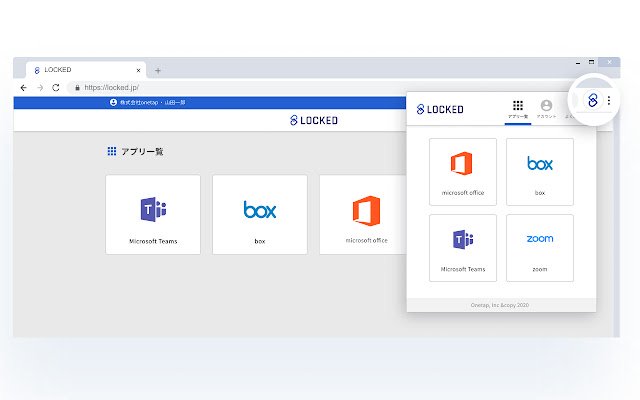Launch Microsoft Teams from the popup
The height and width of the screenshot is (400, 640).
tap(463, 248)
